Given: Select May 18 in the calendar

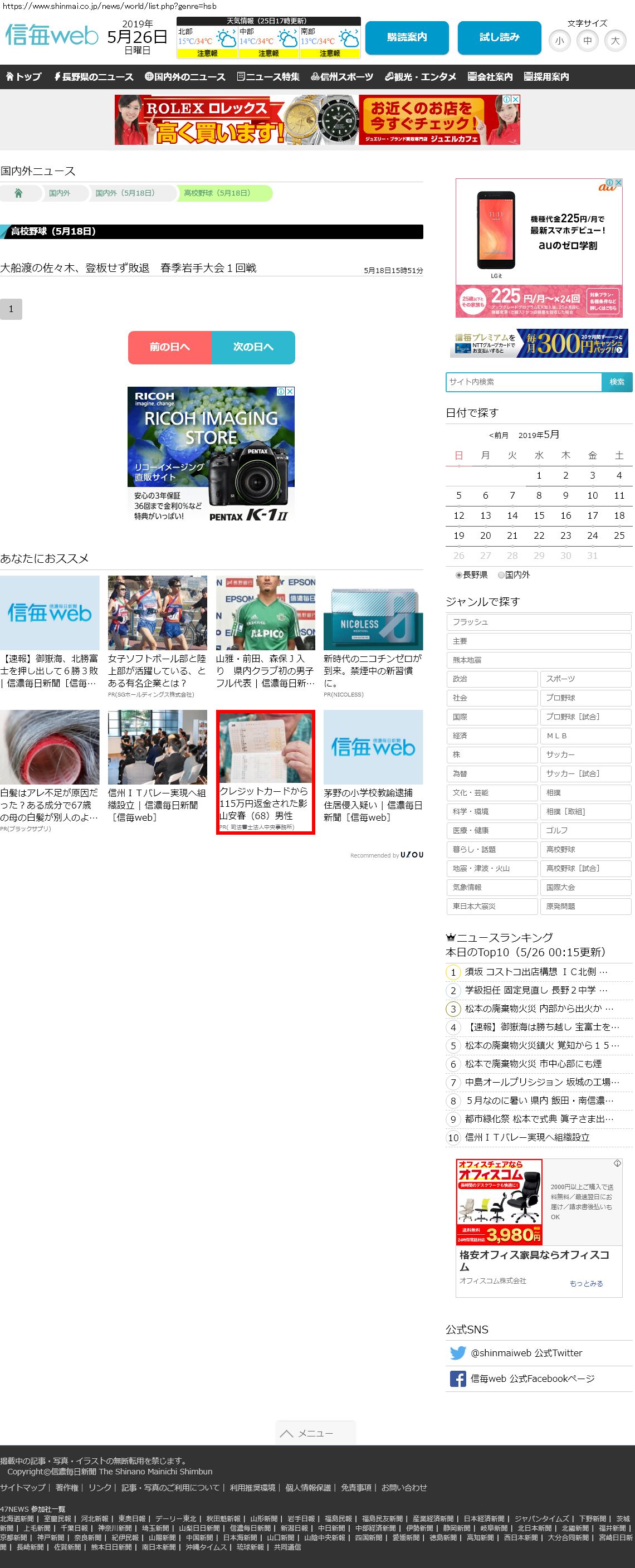Looking at the screenshot, I should click(x=619, y=515).
